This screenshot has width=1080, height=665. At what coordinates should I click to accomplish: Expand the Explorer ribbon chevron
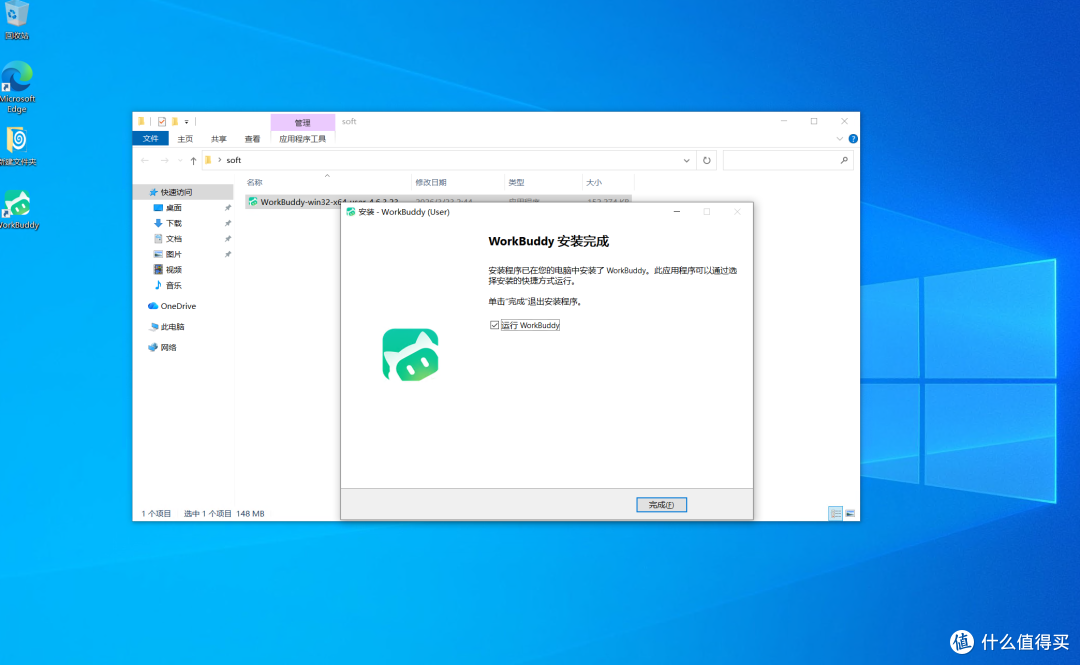[x=839, y=139]
